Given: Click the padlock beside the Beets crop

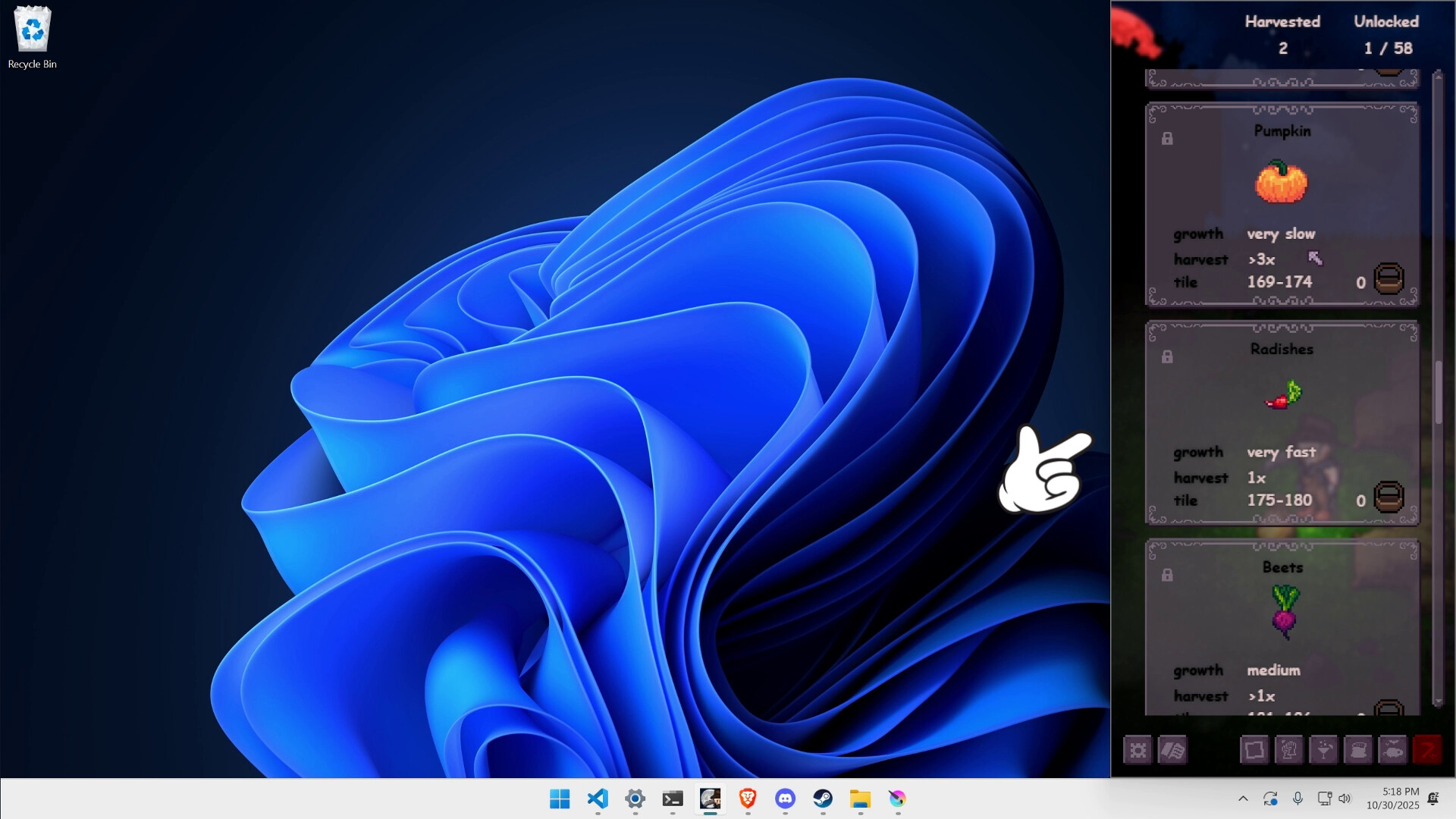Looking at the screenshot, I should (1167, 575).
